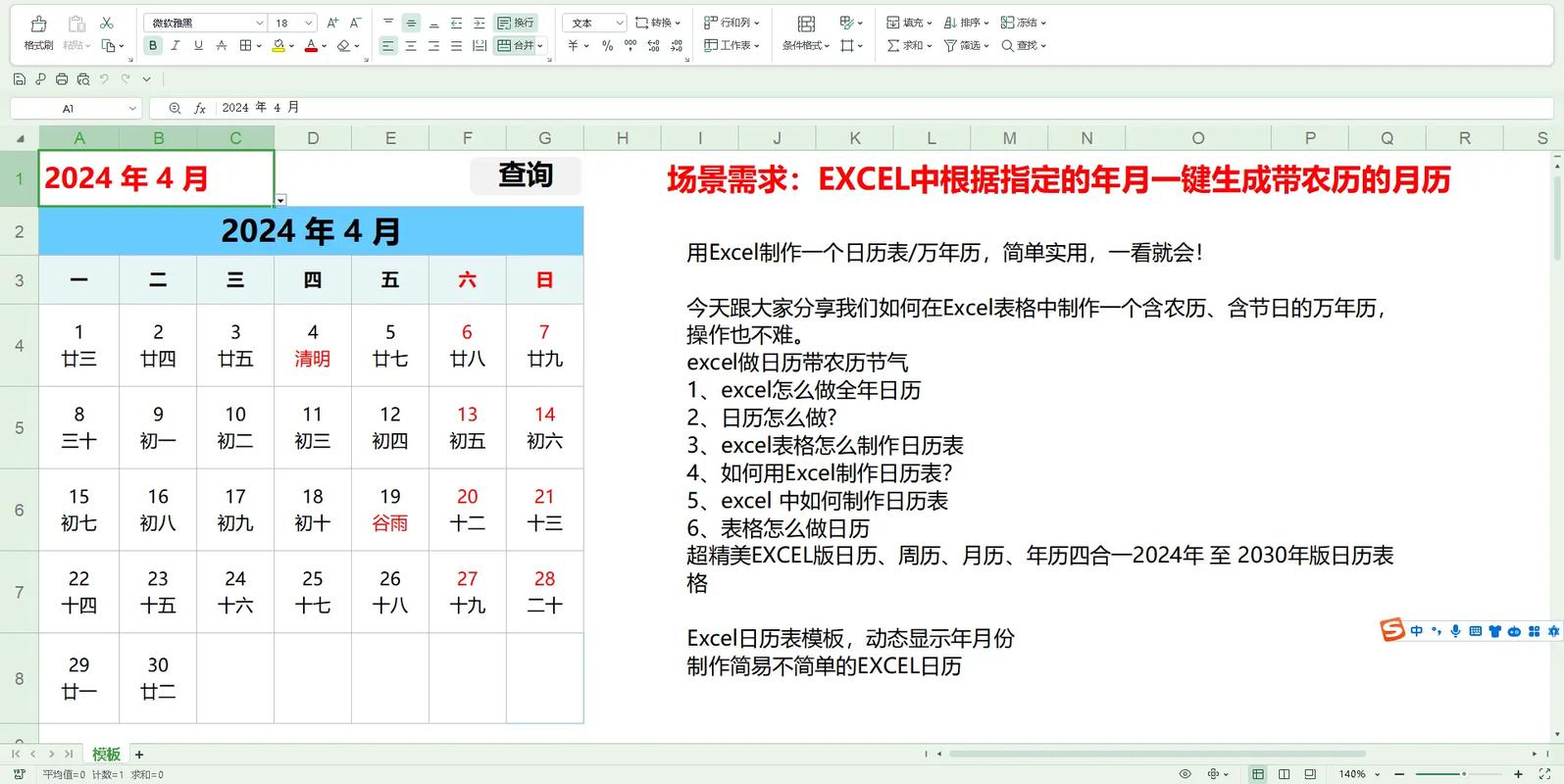Open the number format dropdown 文本
Screen dimensions: 1564x784
click(x=620, y=23)
